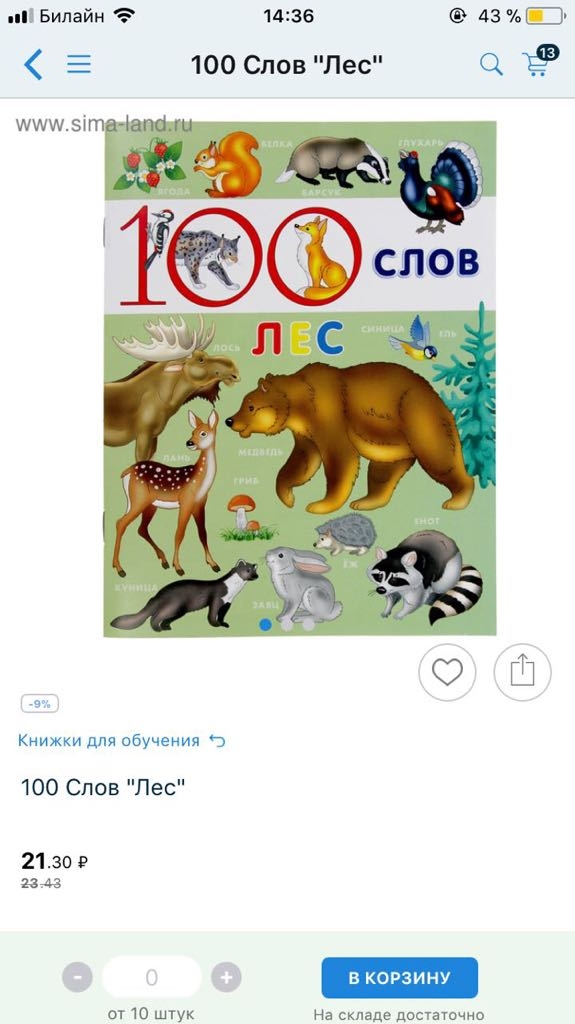The image size is (575, 1024).
Task: Select the third image carousel dot
Action: coord(308,625)
